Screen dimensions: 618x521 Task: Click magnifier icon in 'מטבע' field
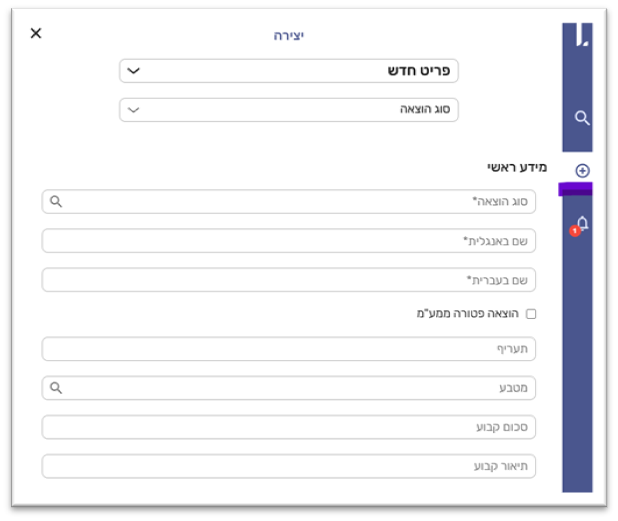click(x=56, y=388)
